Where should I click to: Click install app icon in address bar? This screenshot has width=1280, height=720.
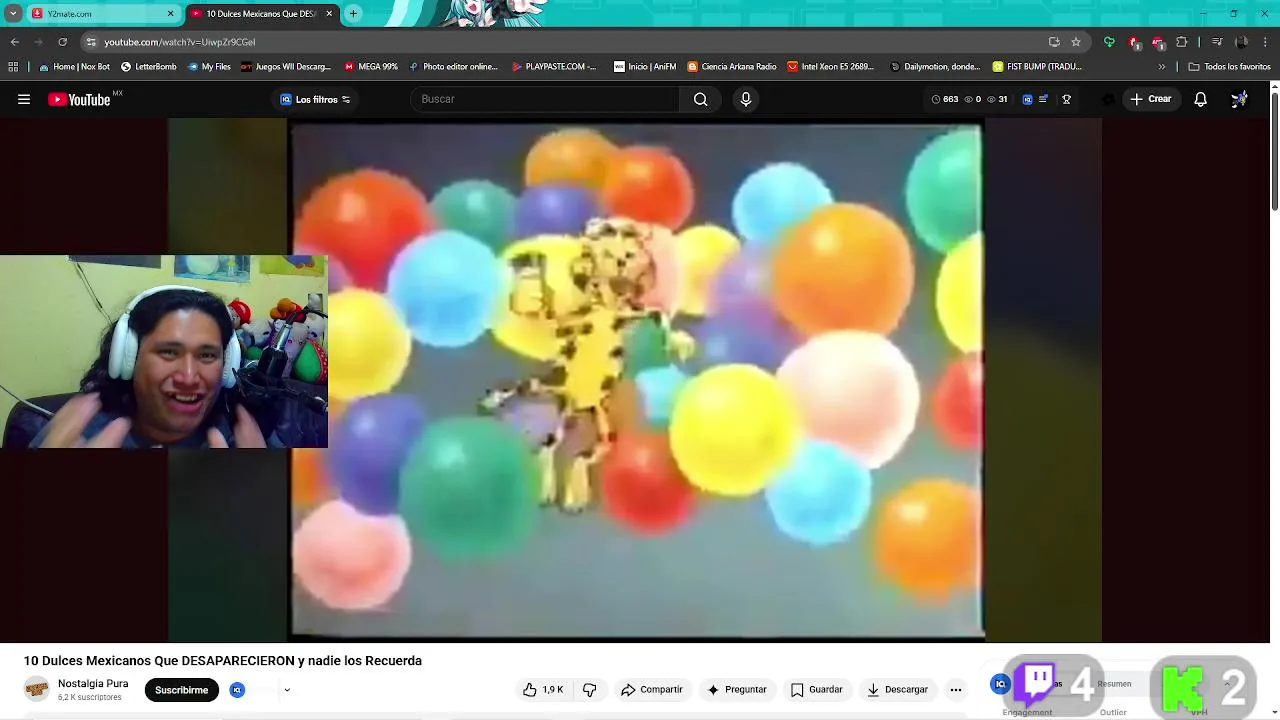1054,42
